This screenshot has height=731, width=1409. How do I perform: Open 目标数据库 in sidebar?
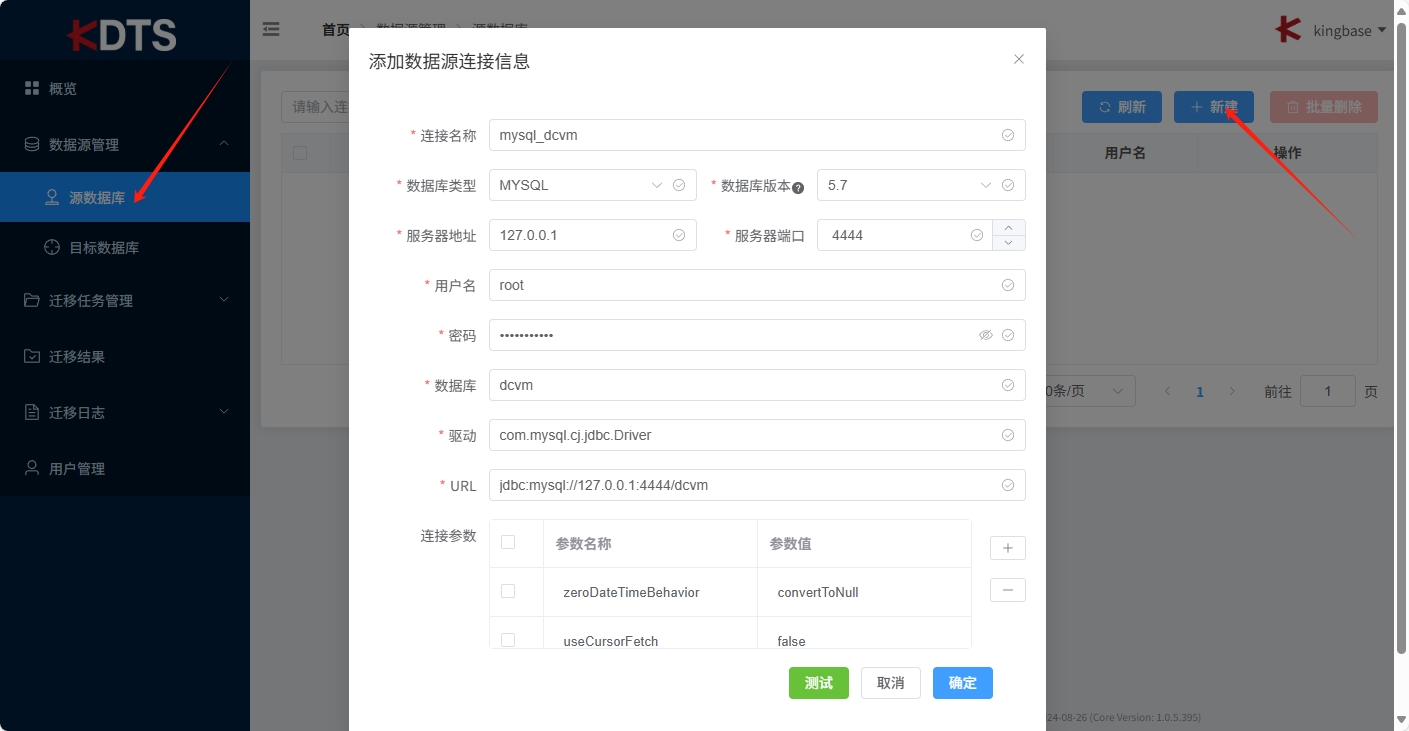click(x=125, y=248)
